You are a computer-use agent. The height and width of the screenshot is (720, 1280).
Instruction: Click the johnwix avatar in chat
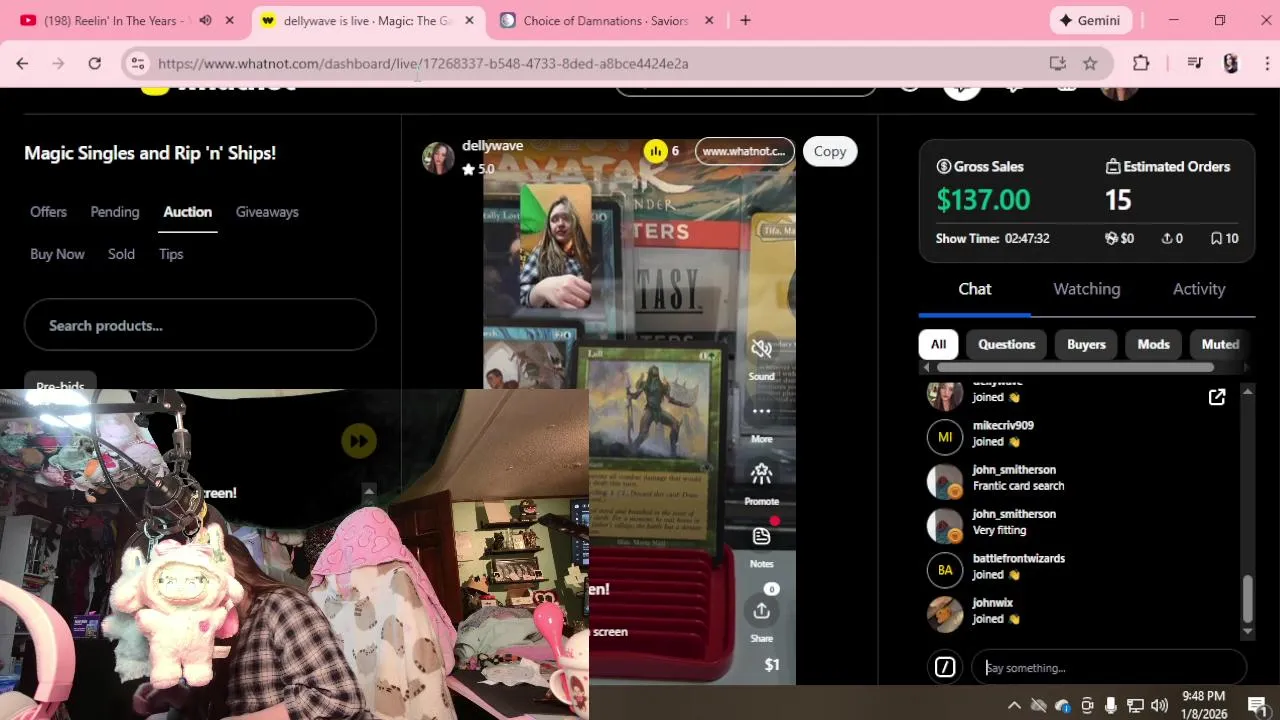[x=945, y=614]
